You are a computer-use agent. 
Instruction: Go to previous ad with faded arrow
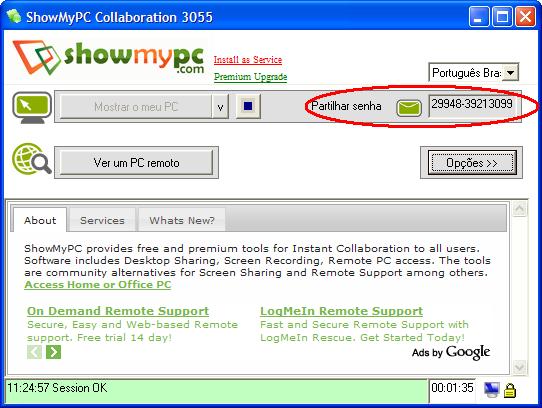click(34, 352)
